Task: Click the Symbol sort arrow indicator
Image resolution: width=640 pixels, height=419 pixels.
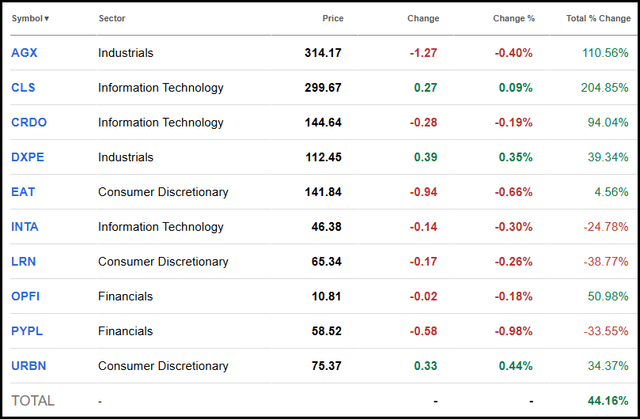Action: coord(47,19)
